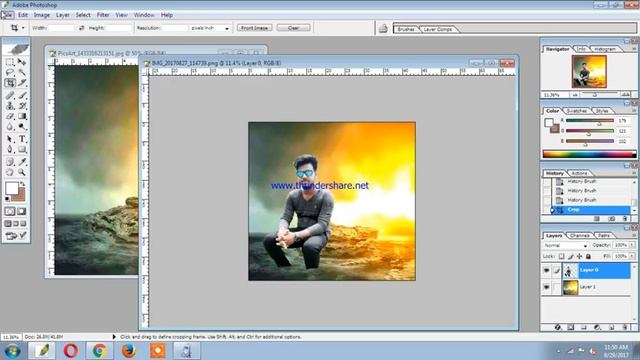This screenshot has width=640, height=360.
Task: Select the Healing Brush tool
Action: click(10, 96)
